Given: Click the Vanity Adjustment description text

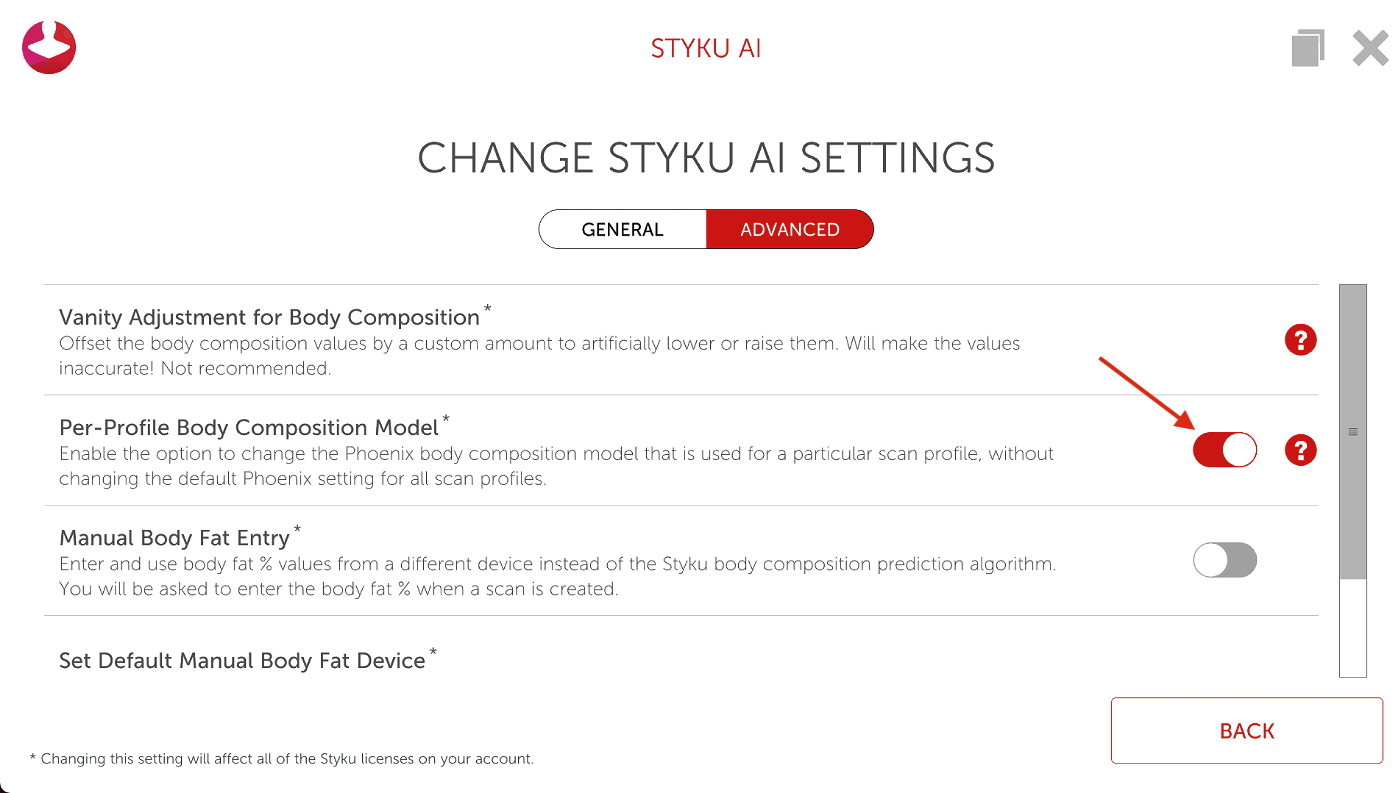Looking at the screenshot, I should click(539, 355).
